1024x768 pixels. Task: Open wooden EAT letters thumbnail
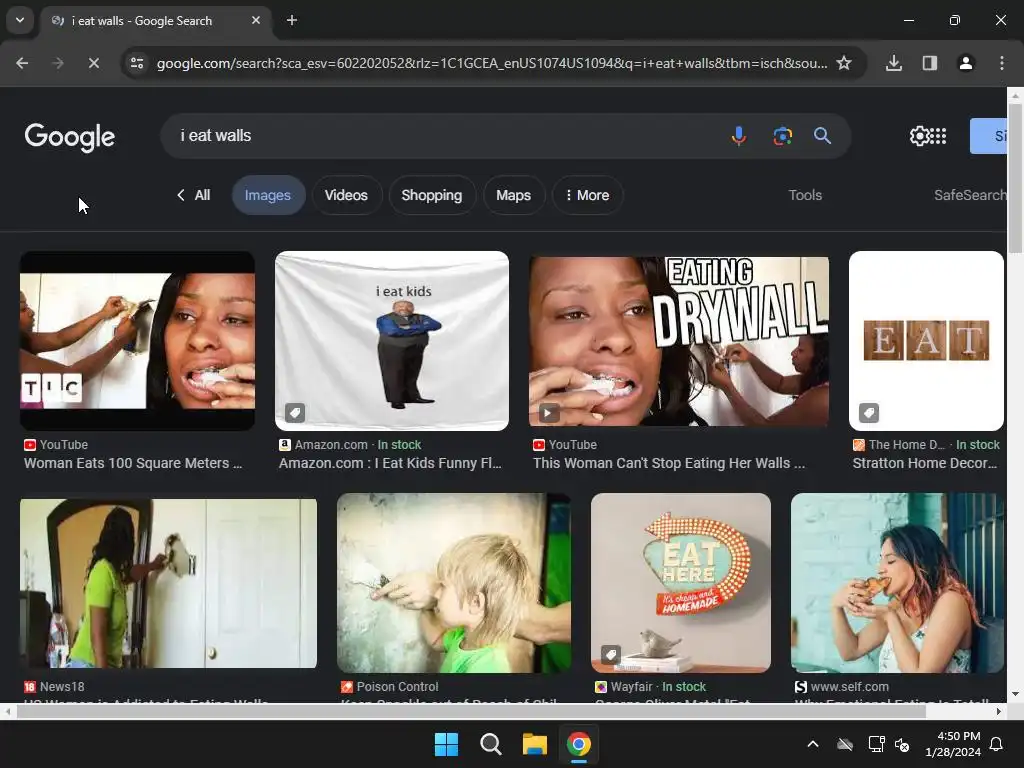pyautogui.click(x=926, y=341)
